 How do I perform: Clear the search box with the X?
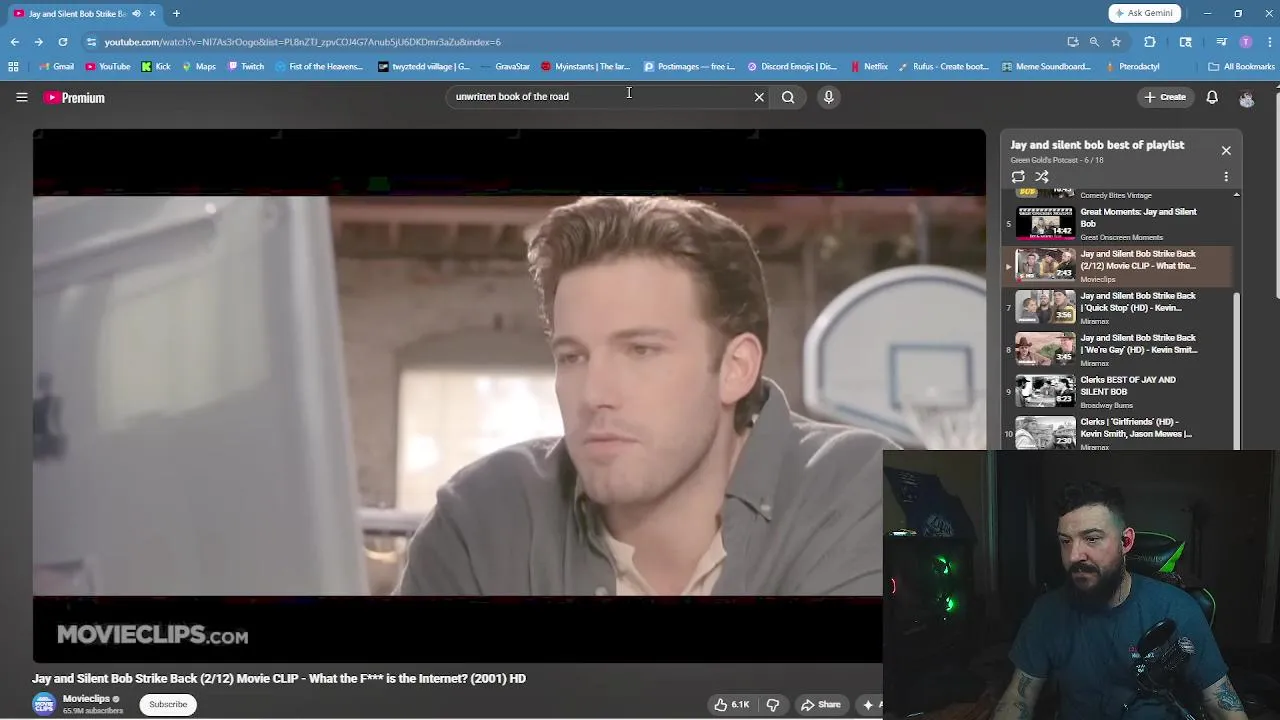tap(759, 97)
